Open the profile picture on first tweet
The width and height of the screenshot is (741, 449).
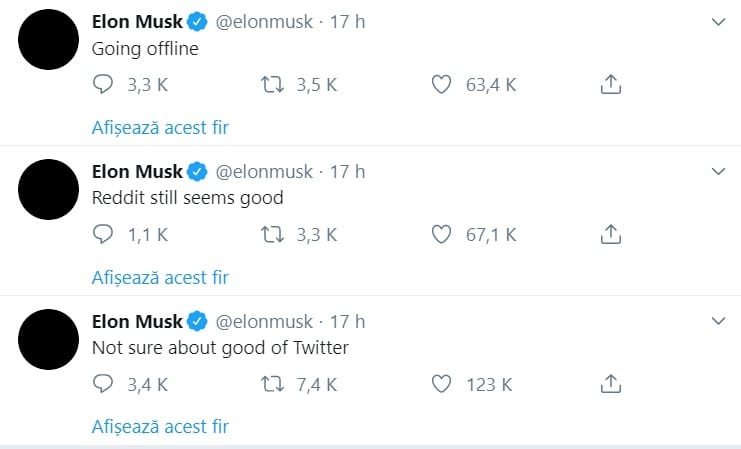click(x=48, y=40)
